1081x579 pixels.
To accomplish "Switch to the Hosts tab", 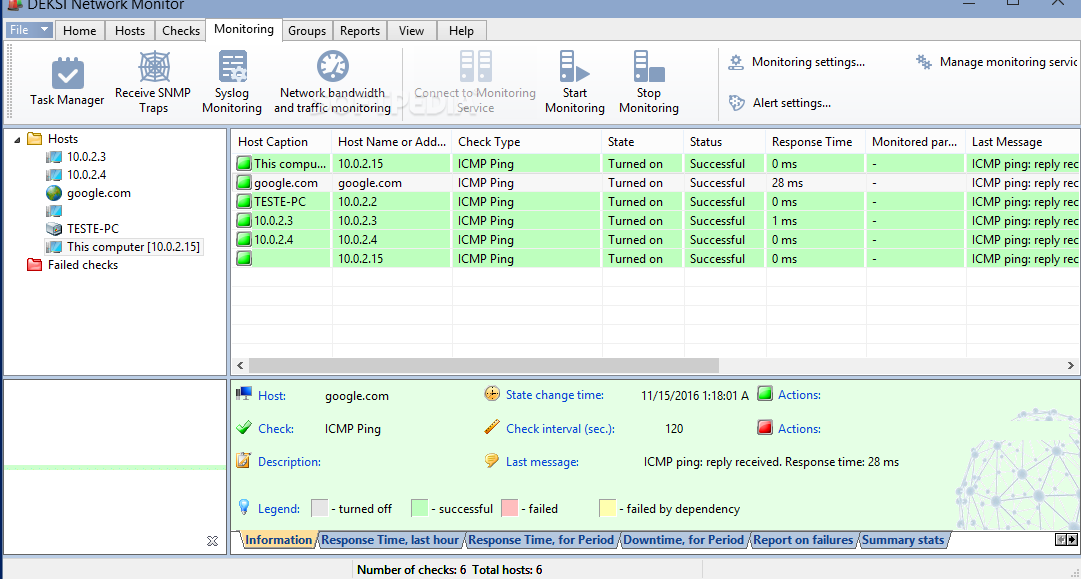I will [x=130, y=30].
